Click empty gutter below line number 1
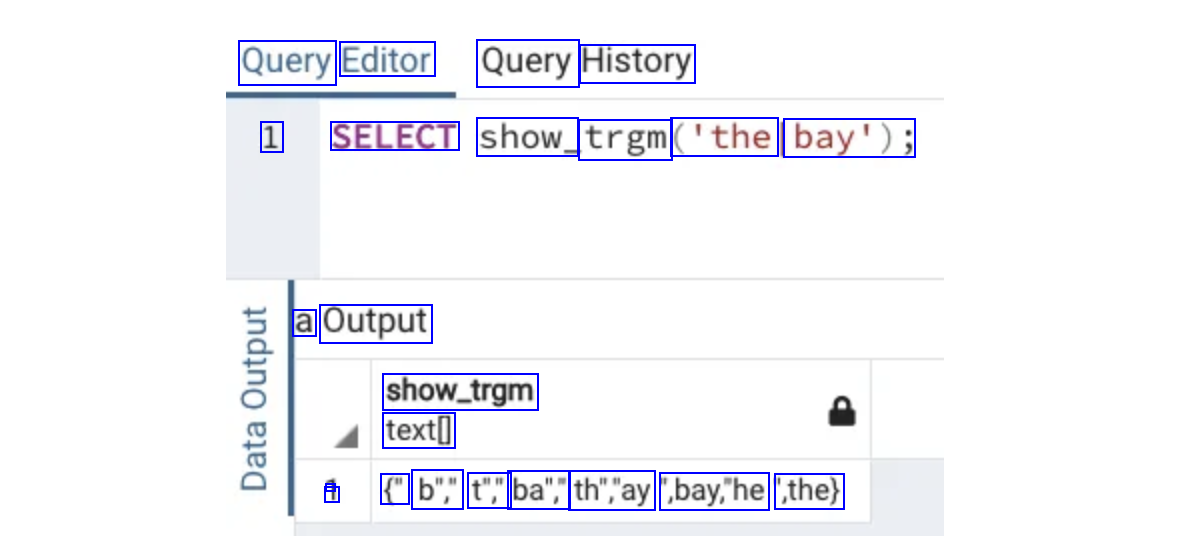Screen dimensions: 1178x546 [x=271, y=220]
